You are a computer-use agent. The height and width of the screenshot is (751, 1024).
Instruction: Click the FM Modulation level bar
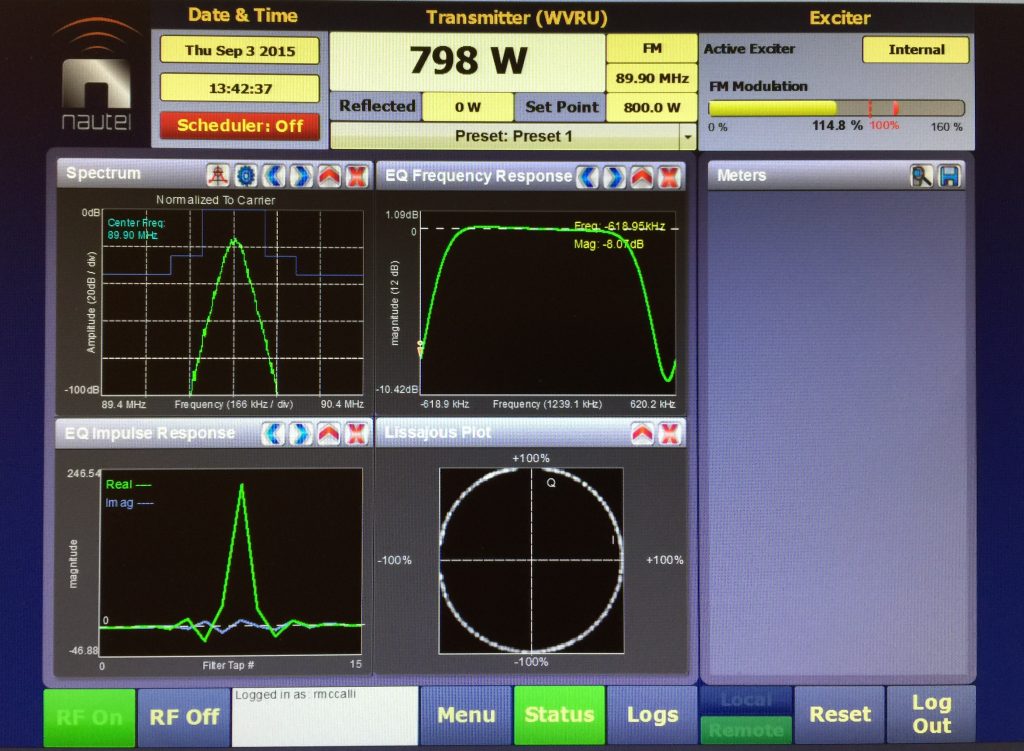point(837,108)
